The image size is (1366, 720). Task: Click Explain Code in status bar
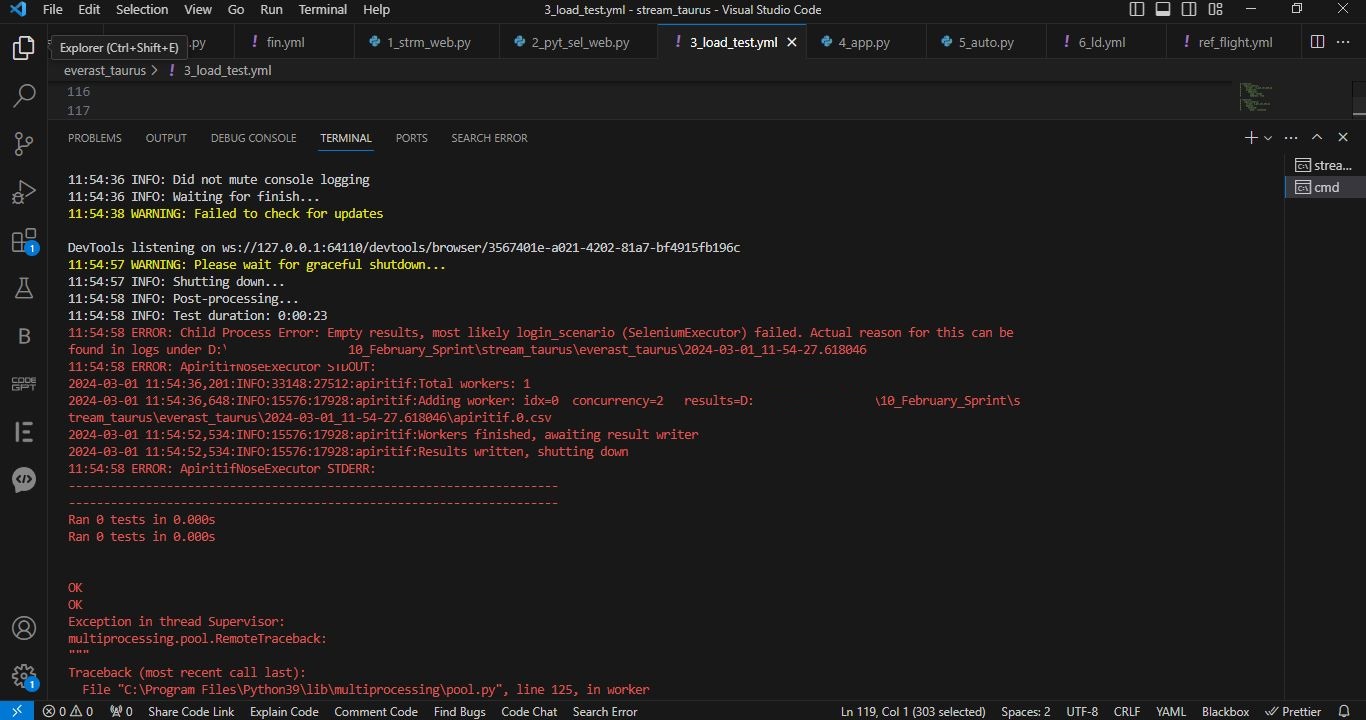284,711
